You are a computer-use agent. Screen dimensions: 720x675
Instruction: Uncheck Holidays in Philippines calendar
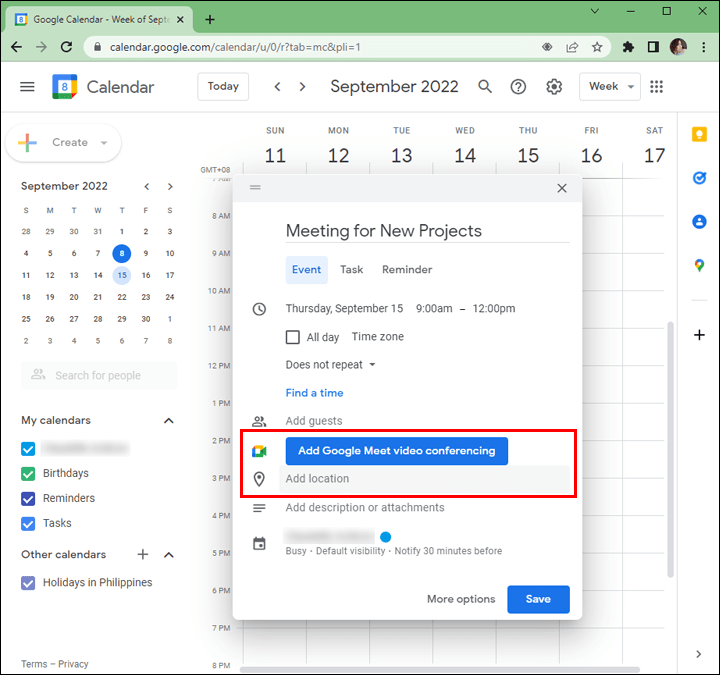coord(28,583)
